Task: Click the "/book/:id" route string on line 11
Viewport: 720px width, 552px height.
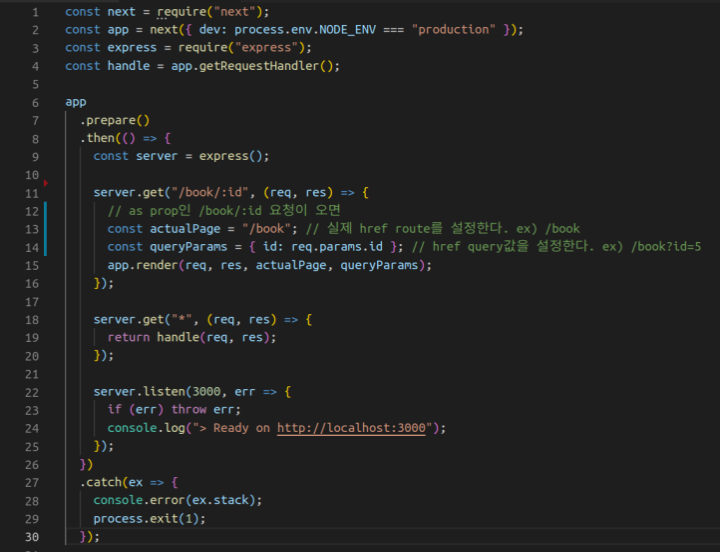Action: pyautogui.click(x=210, y=192)
